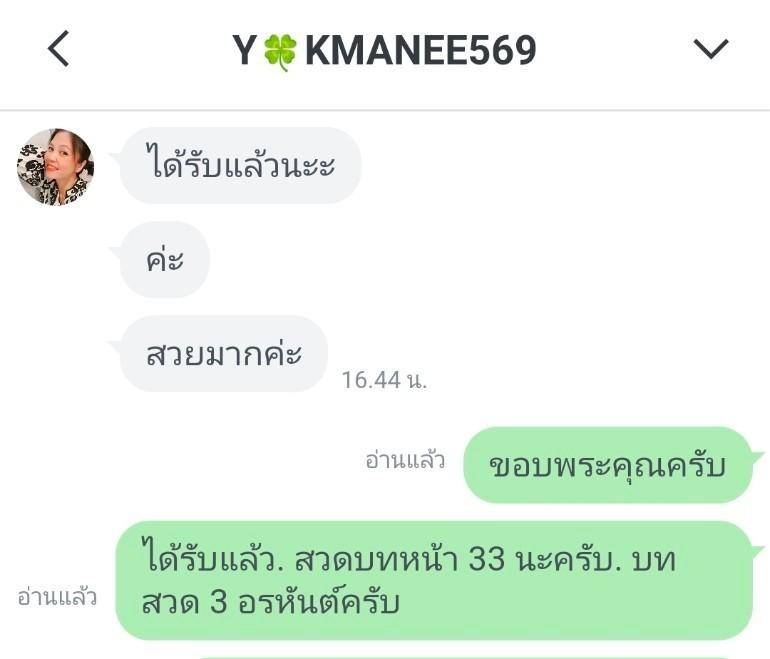Click the number 33 in the message
Screen dimensions: 770x659
(x=487, y=559)
